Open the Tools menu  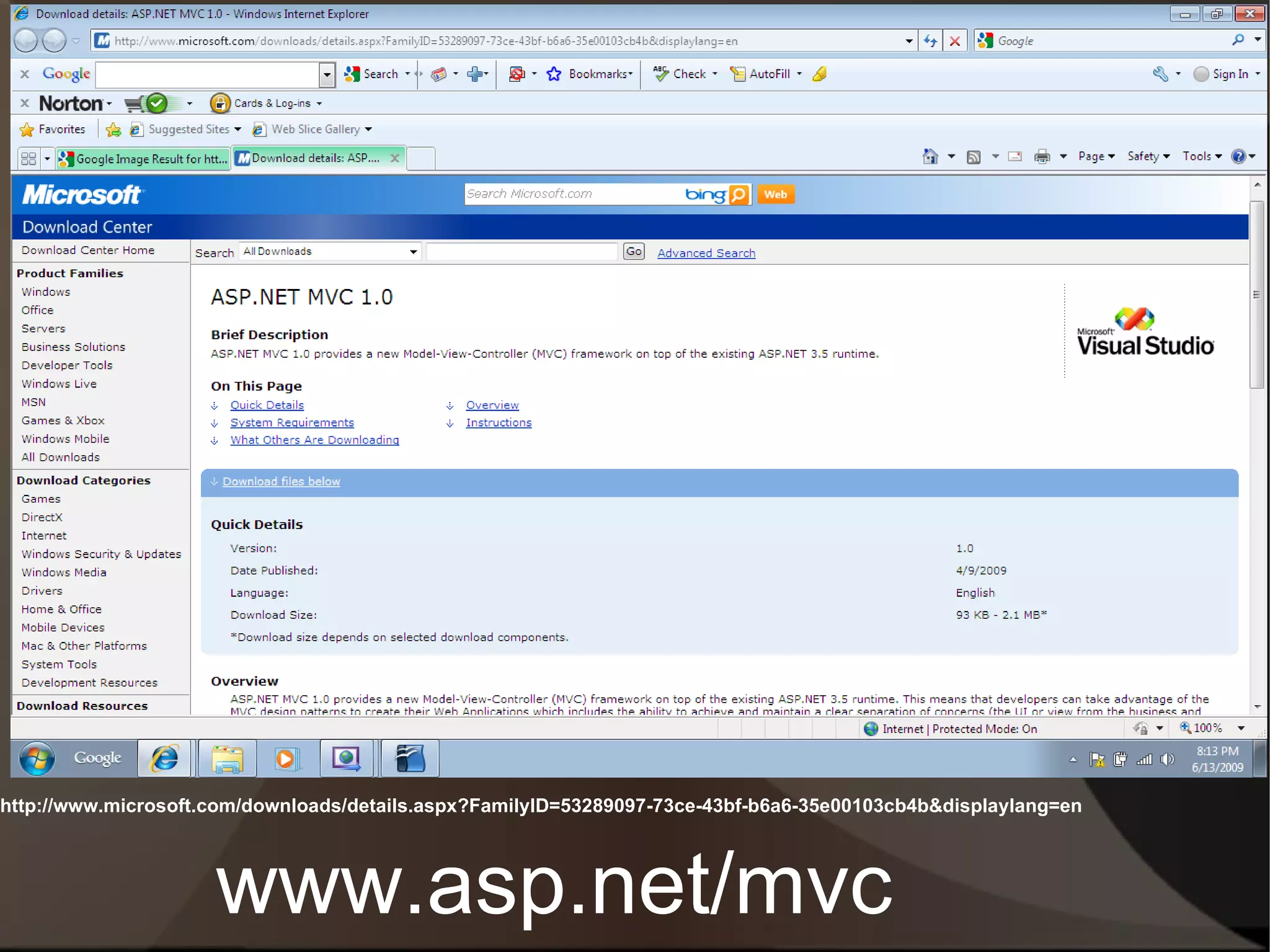point(1202,156)
